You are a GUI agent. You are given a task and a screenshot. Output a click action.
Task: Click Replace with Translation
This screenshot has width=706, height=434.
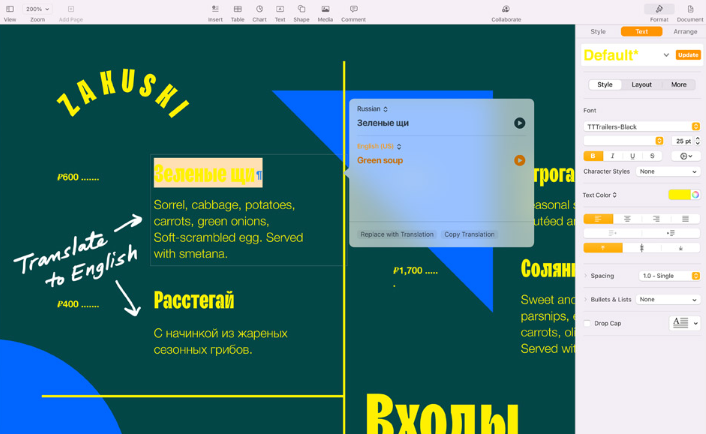coord(397,235)
